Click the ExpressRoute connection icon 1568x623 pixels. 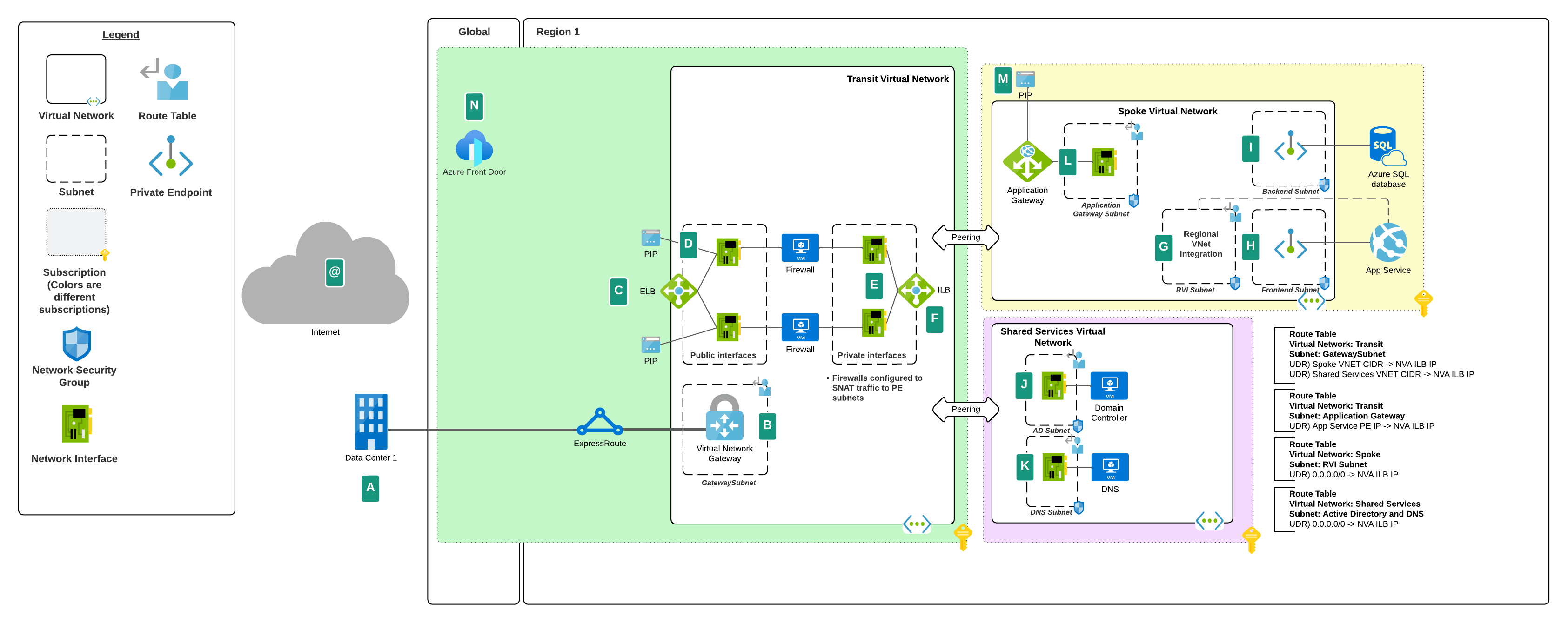coord(600,422)
